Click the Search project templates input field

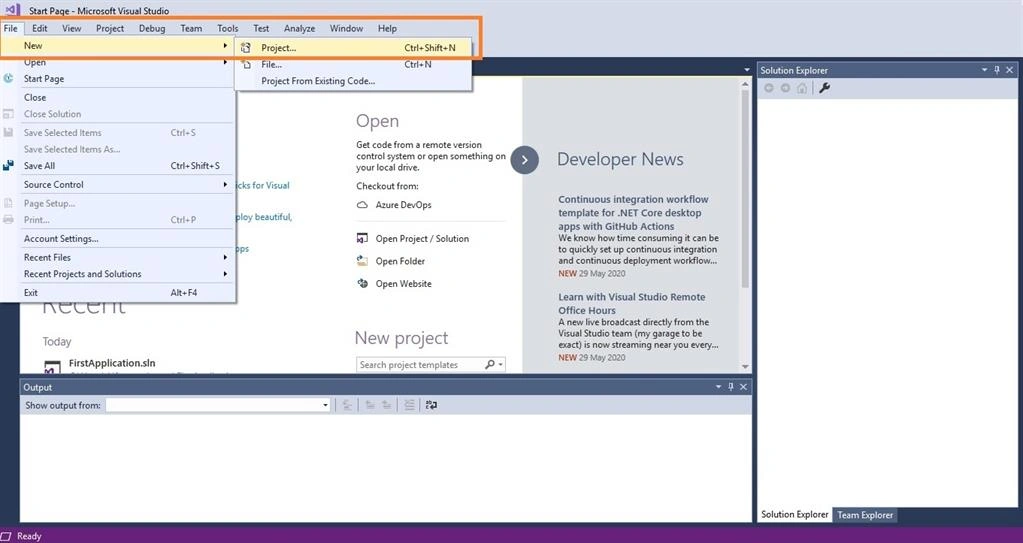420,365
